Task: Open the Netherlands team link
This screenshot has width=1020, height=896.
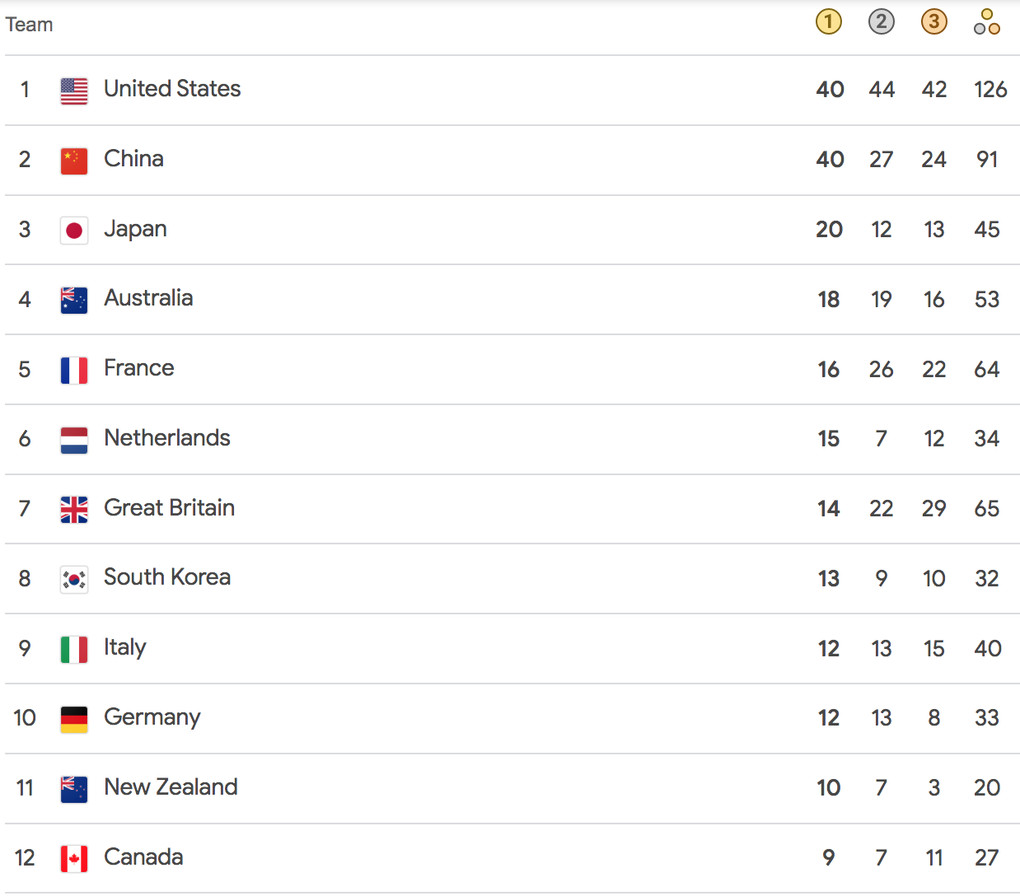Action: point(167,438)
